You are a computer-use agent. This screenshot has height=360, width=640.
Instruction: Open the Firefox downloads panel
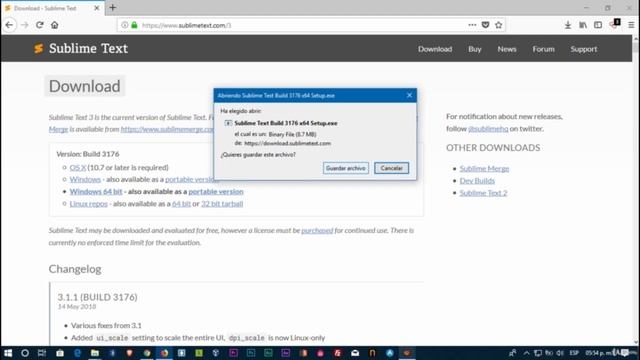click(568, 25)
